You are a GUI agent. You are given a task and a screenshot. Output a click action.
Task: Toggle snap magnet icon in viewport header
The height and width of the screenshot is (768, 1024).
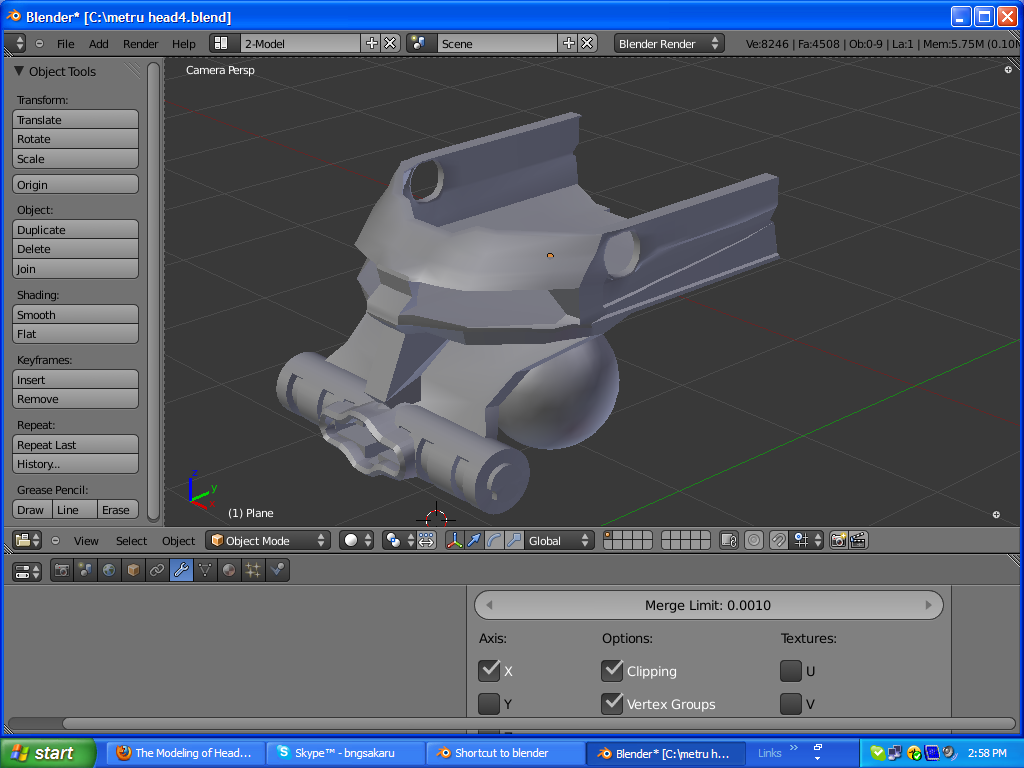(778, 540)
